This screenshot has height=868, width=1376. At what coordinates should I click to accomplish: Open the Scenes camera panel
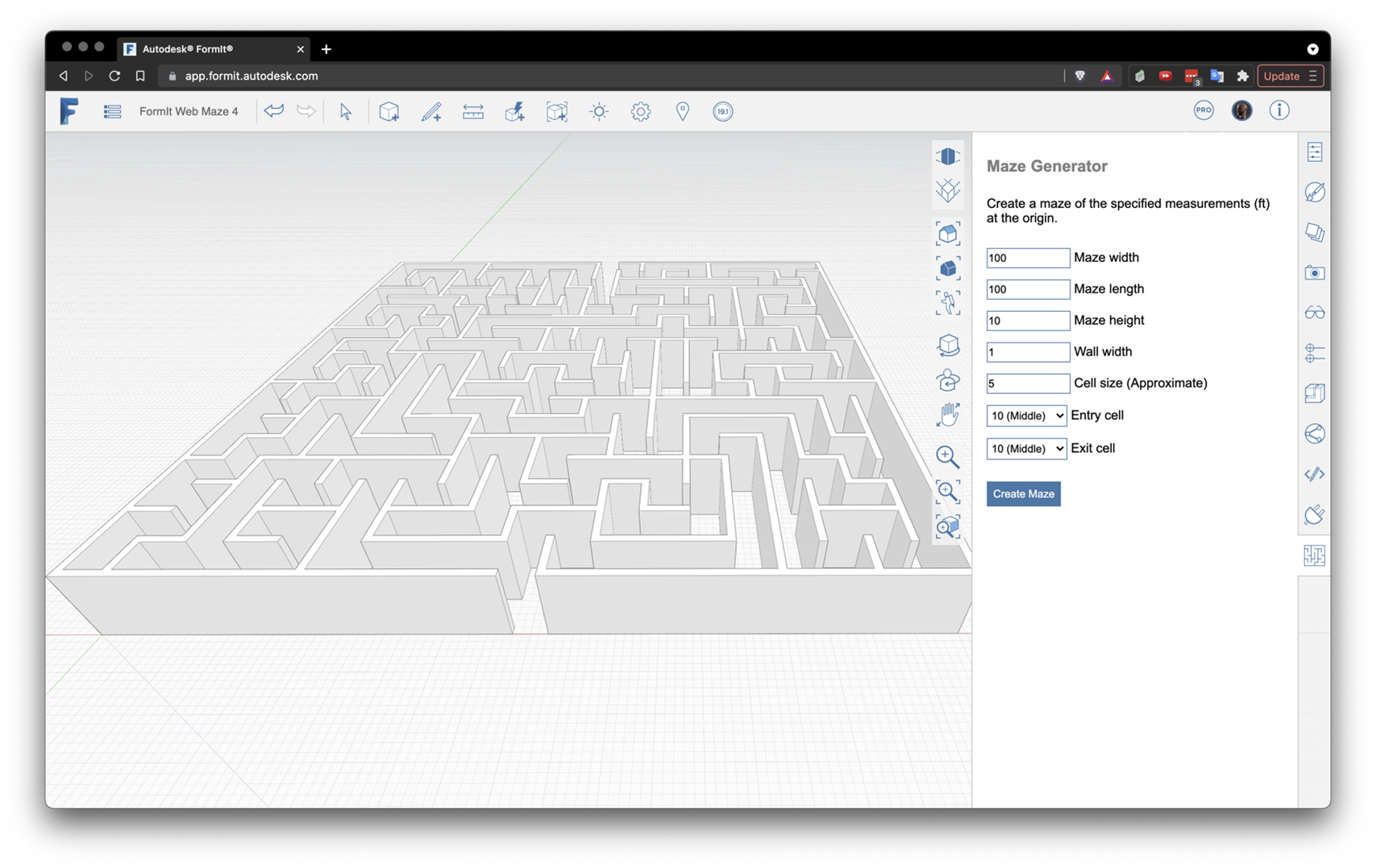(1314, 273)
